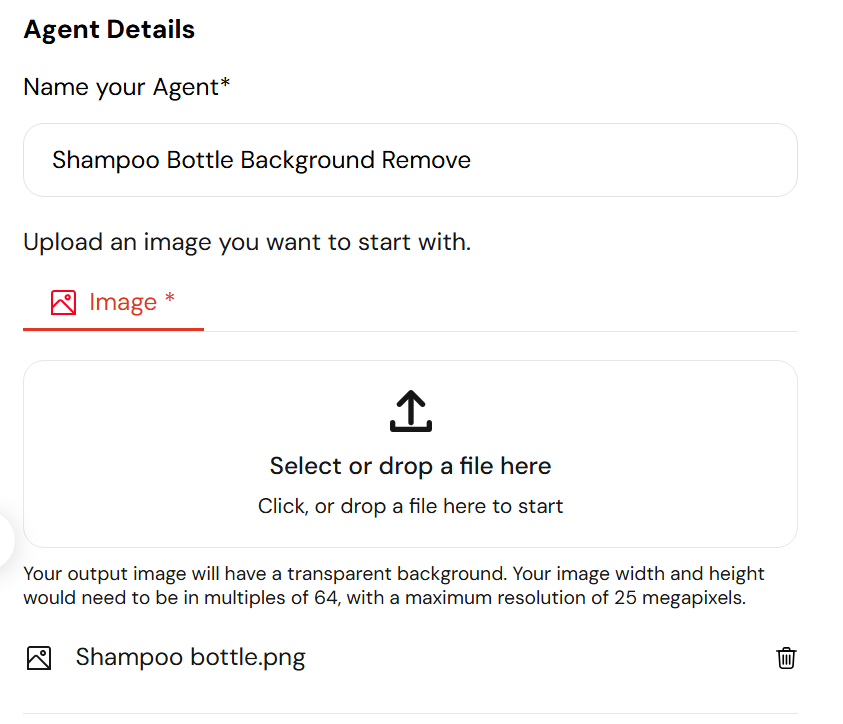This screenshot has height=724, width=843.
Task: Select the Image tab label
Action: coord(123,302)
